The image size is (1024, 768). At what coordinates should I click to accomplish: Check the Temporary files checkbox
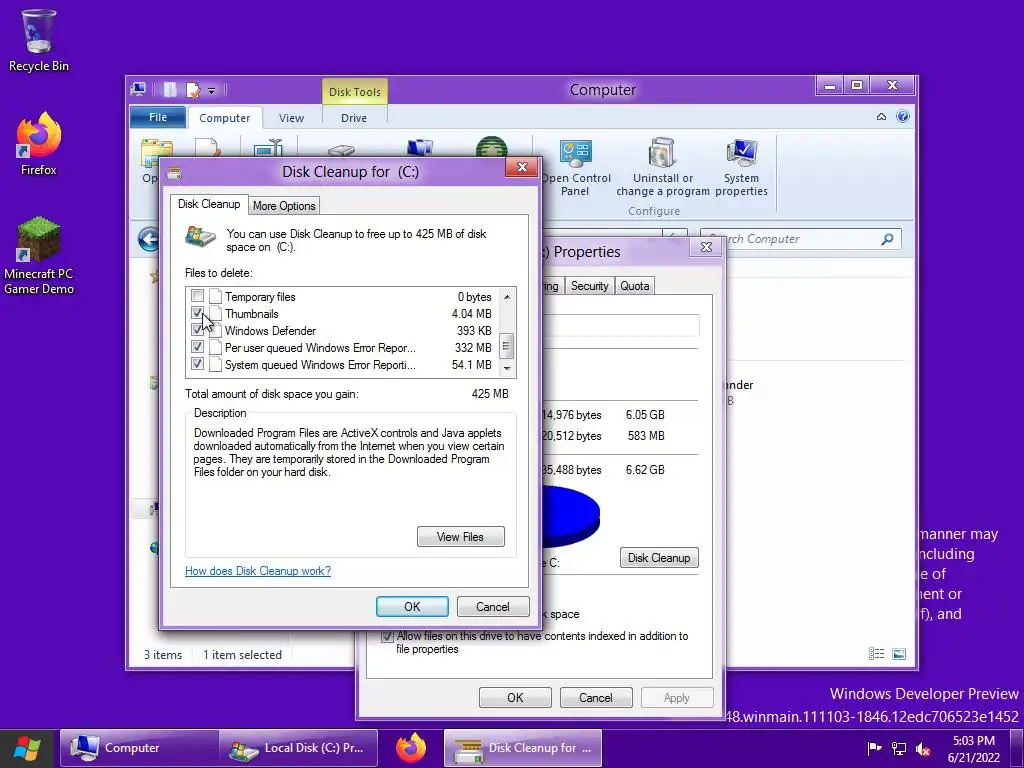coord(197,296)
